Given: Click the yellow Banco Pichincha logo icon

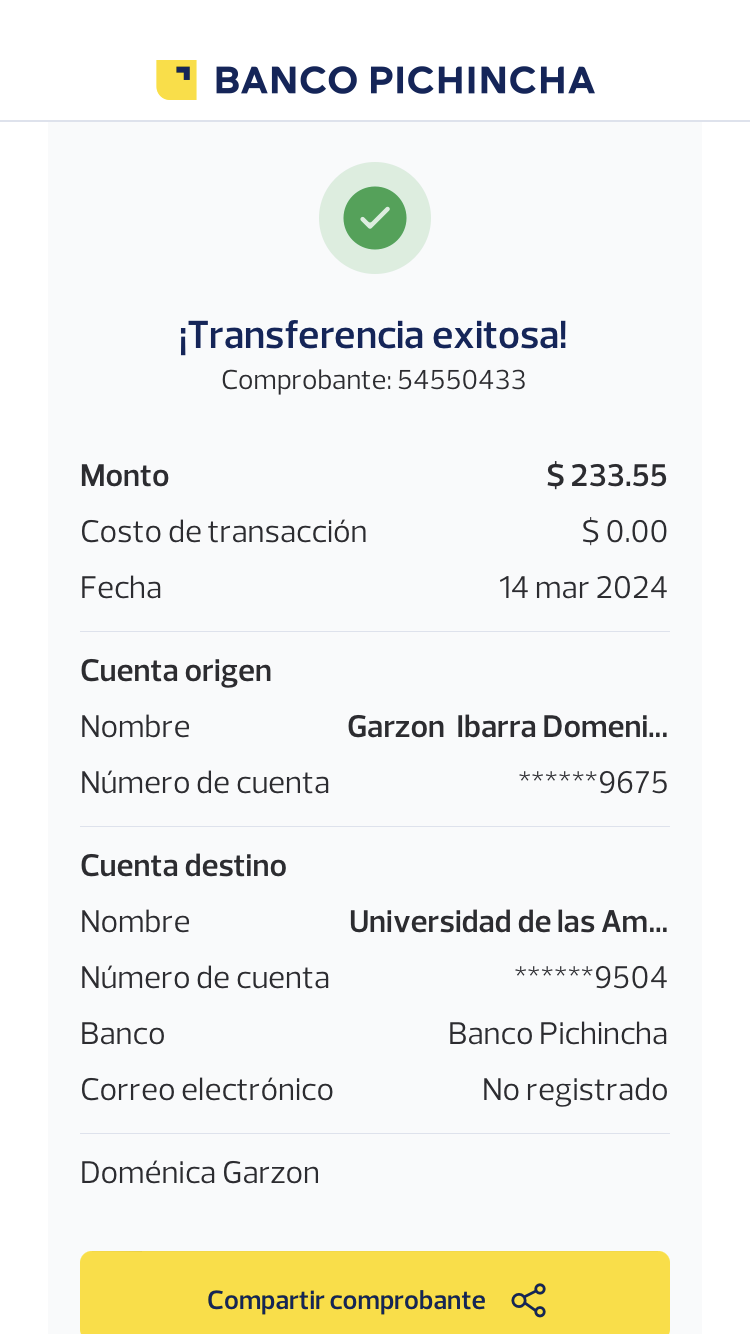Looking at the screenshot, I should 176,80.
